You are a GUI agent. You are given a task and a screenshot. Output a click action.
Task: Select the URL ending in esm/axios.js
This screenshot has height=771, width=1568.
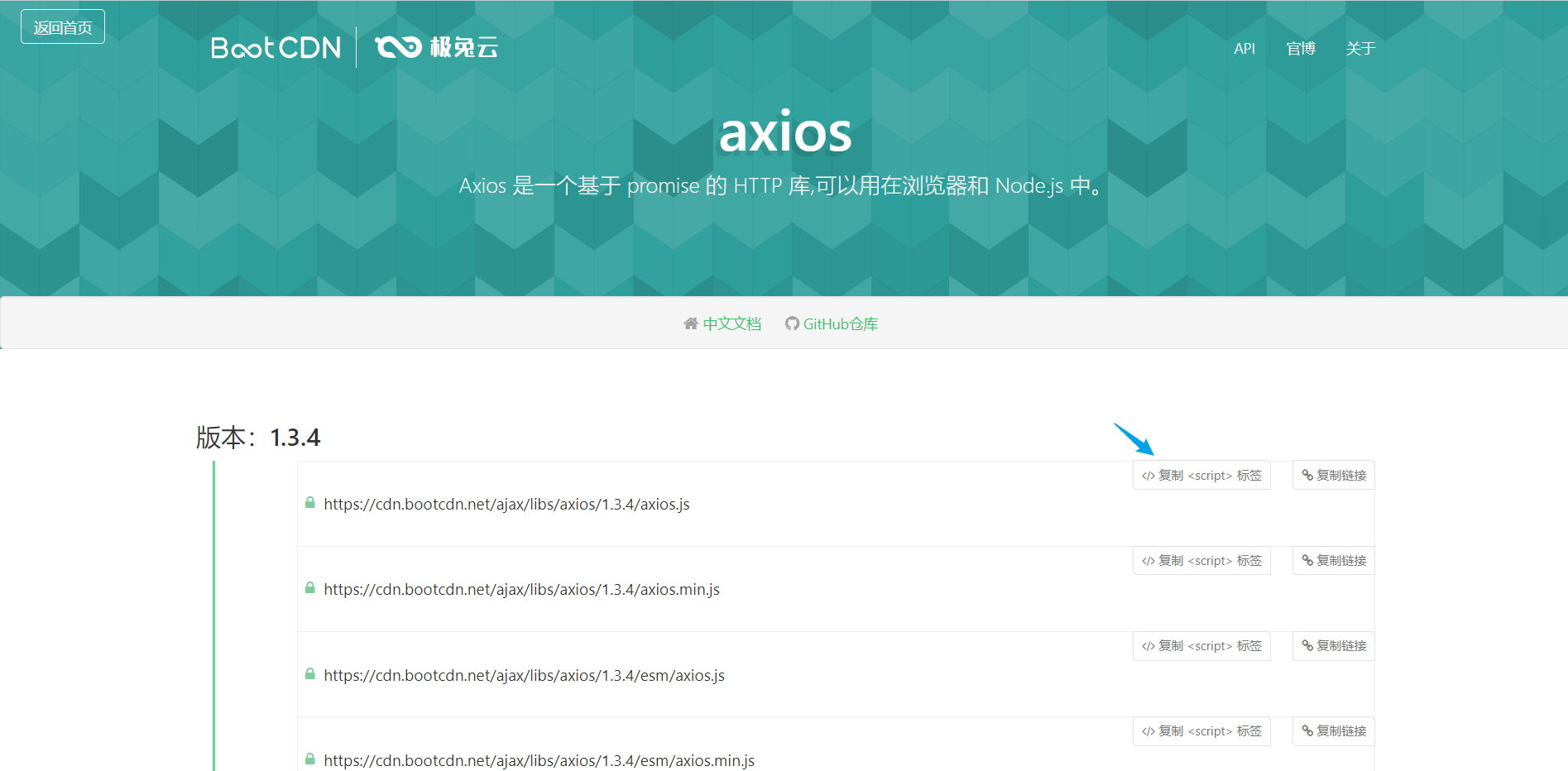(524, 676)
